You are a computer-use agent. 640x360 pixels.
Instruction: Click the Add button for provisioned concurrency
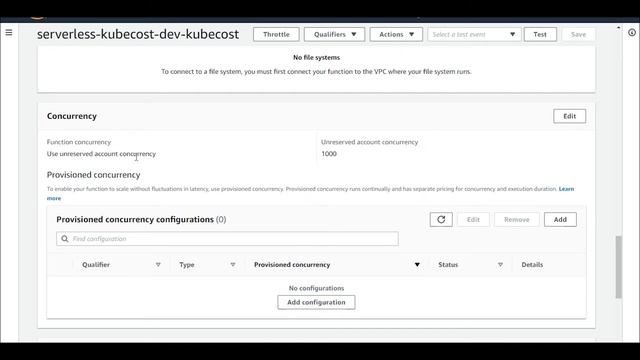click(560, 220)
